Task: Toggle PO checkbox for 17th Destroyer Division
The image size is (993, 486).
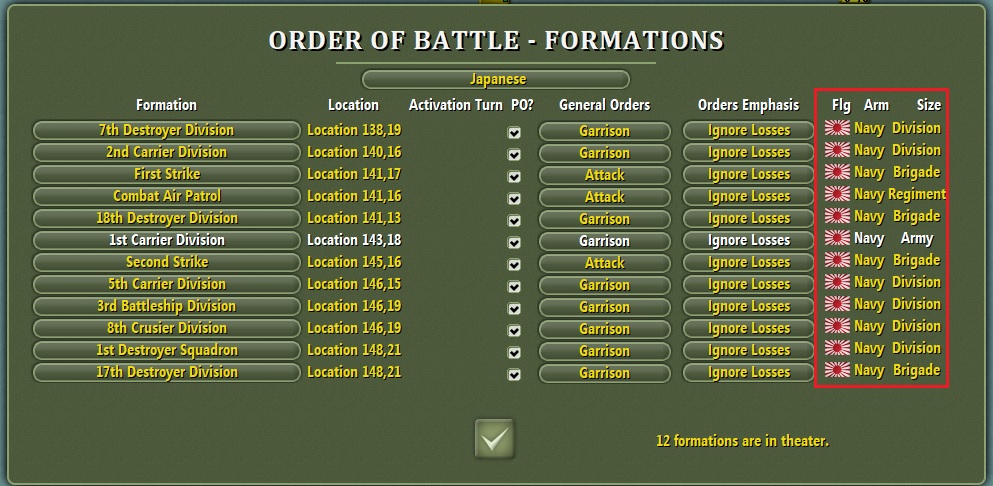Action: tap(514, 374)
